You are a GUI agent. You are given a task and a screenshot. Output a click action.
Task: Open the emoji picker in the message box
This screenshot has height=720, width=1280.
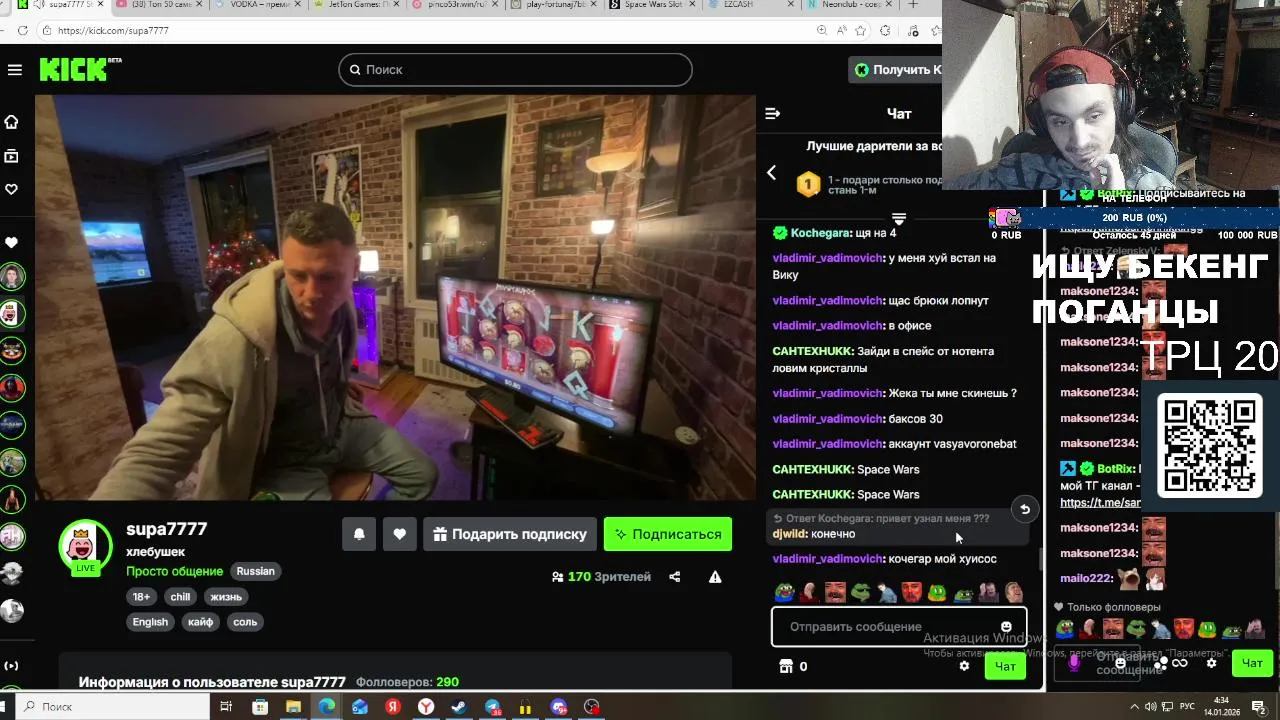(x=1006, y=627)
